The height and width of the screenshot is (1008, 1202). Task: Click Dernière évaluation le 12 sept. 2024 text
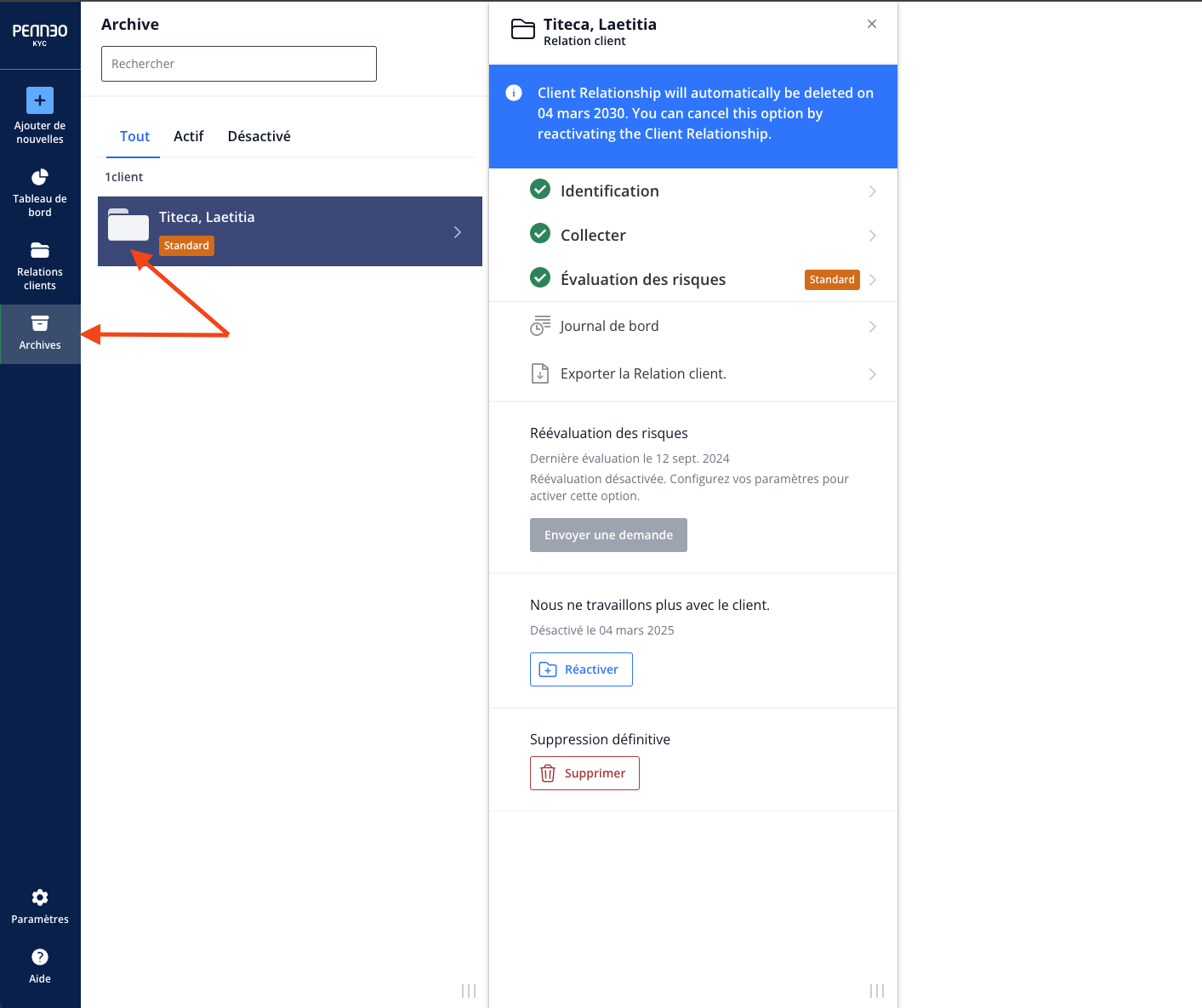pyautogui.click(x=629, y=458)
